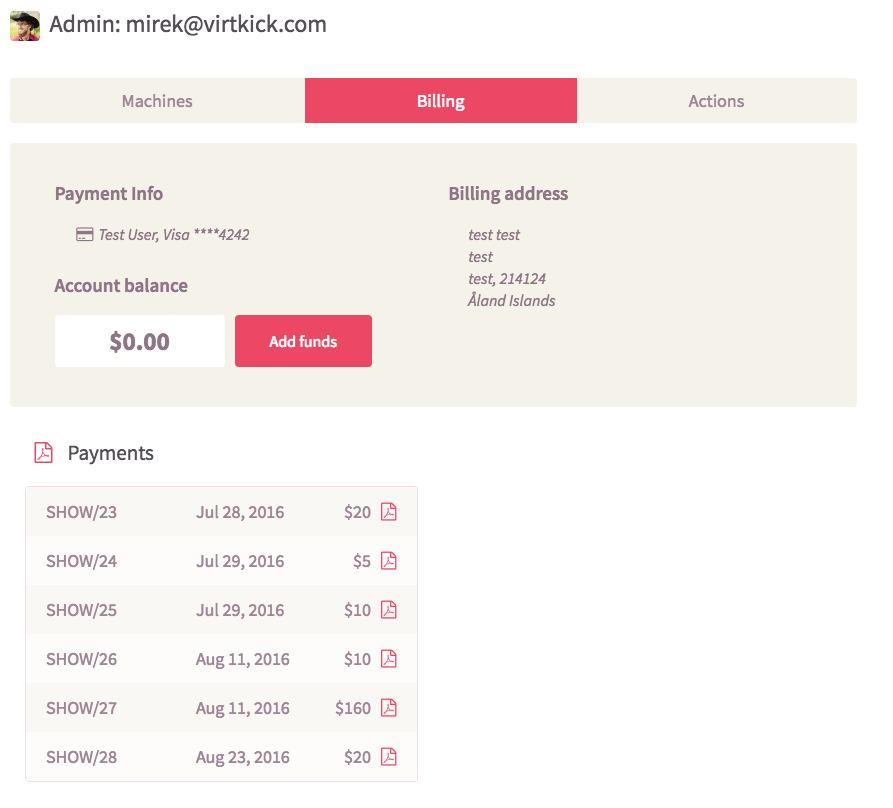The width and height of the screenshot is (893, 808).
Task: Click the Åland Islands billing address line
Action: tap(511, 300)
